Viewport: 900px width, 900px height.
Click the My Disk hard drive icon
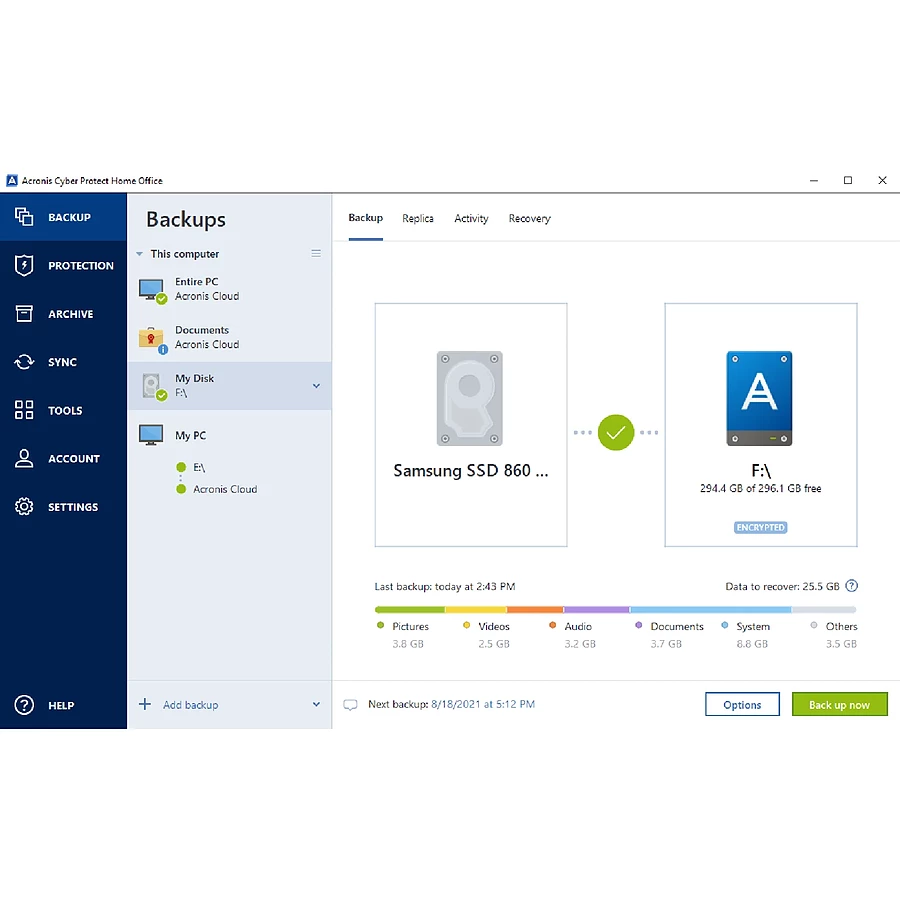click(153, 387)
